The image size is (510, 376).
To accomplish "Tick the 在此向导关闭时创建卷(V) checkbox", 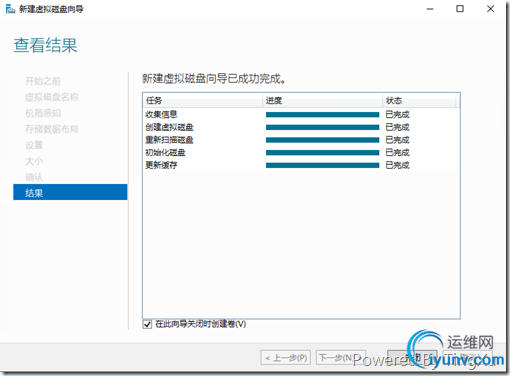I will pyautogui.click(x=147, y=324).
